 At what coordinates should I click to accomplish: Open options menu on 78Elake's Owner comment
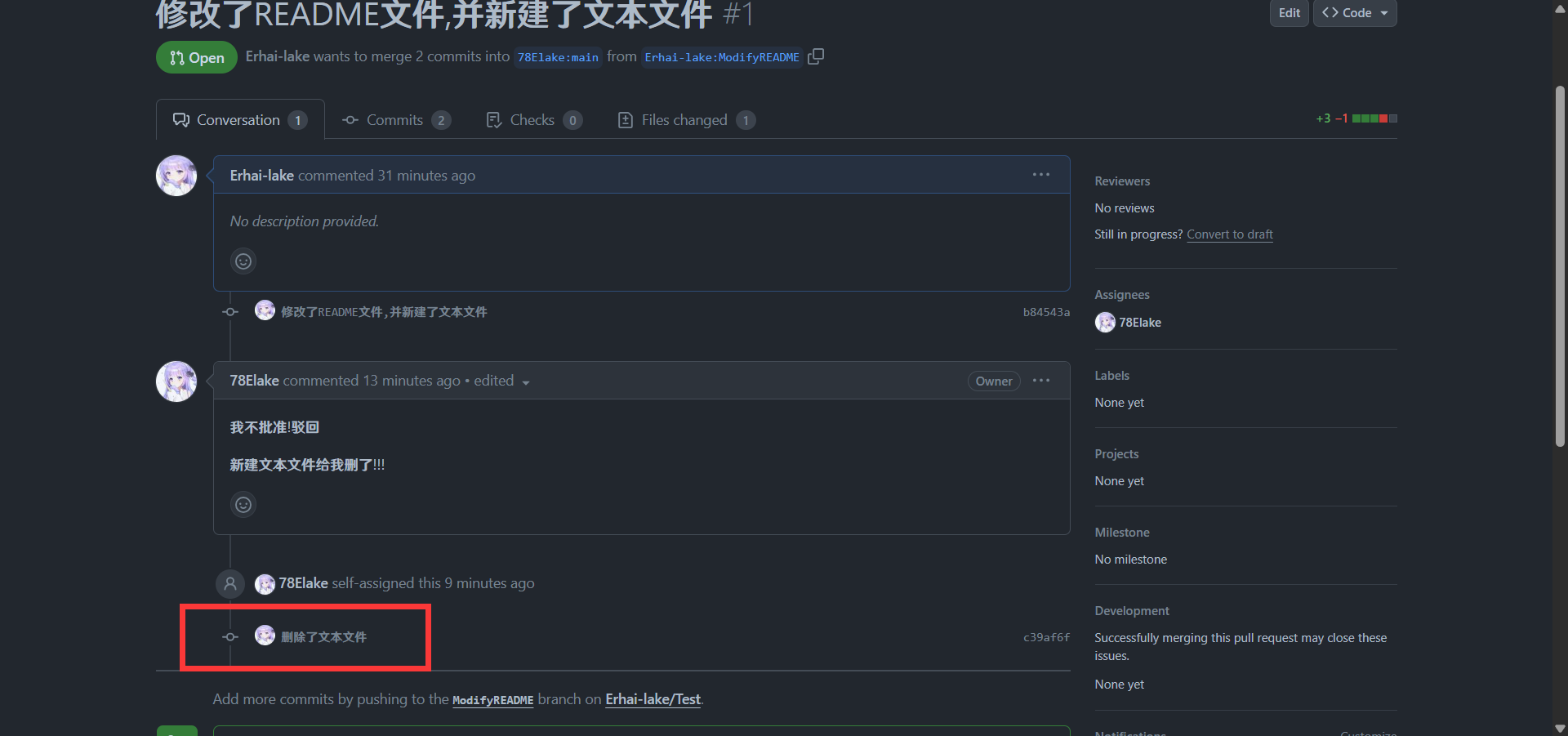(x=1040, y=381)
